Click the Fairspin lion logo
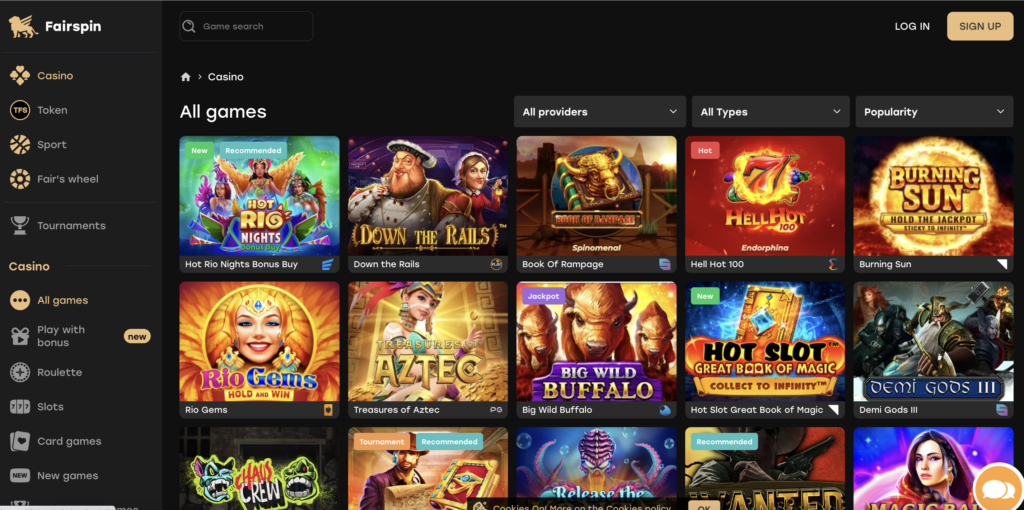This screenshot has width=1024, height=510. point(24,27)
